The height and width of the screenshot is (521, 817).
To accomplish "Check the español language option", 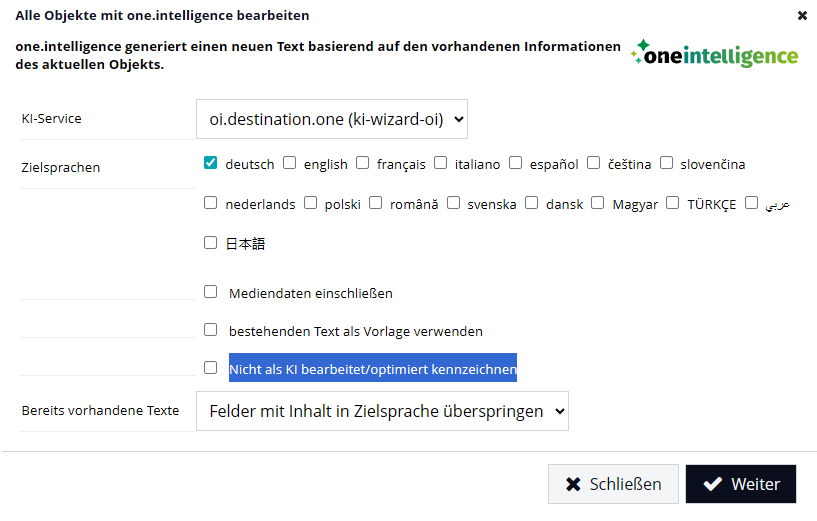I will pos(516,163).
